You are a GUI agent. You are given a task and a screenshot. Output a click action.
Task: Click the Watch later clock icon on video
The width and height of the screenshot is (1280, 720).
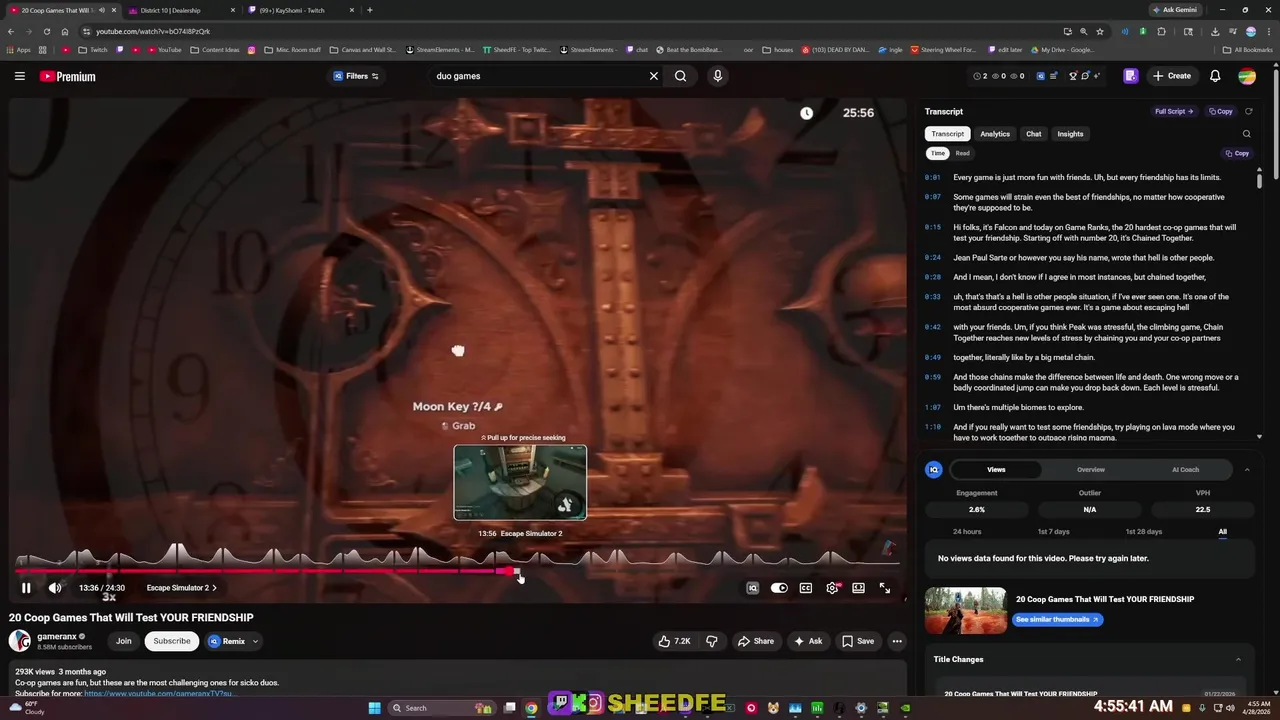pyautogui.click(x=807, y=113)
